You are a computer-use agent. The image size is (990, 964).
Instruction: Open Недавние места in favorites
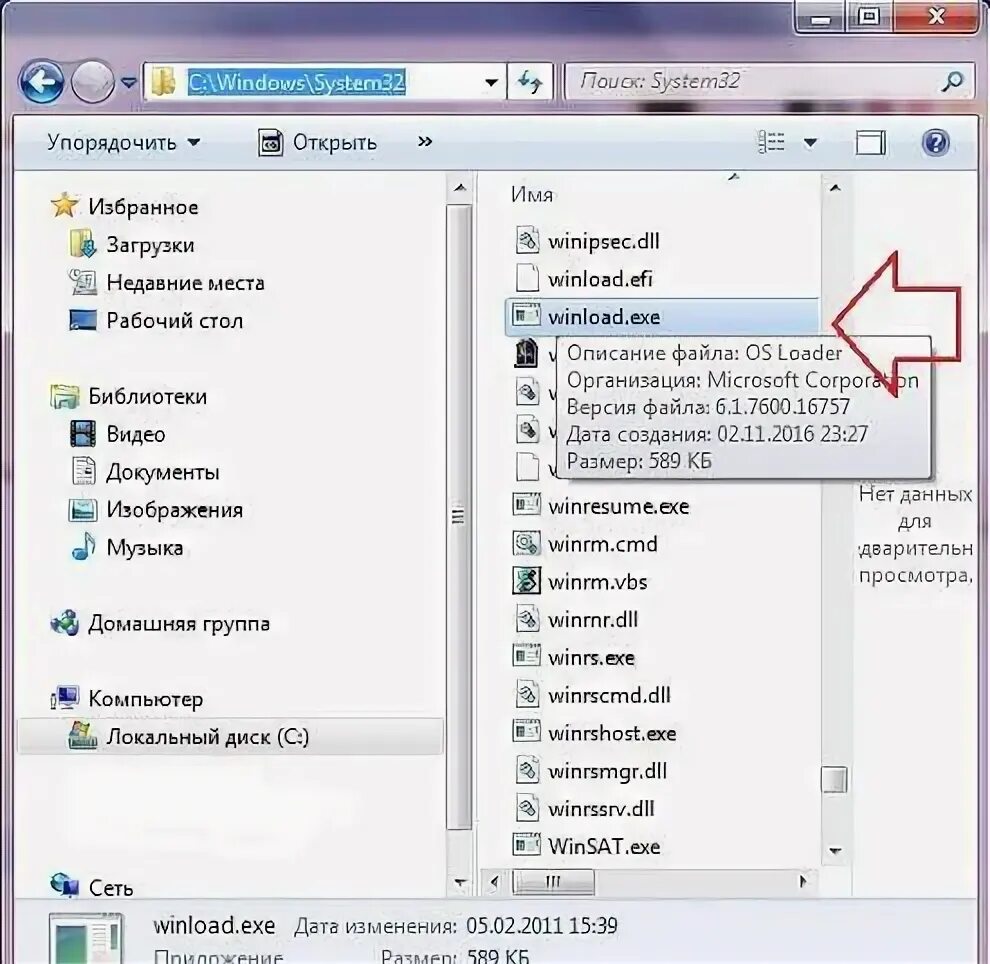185,283
